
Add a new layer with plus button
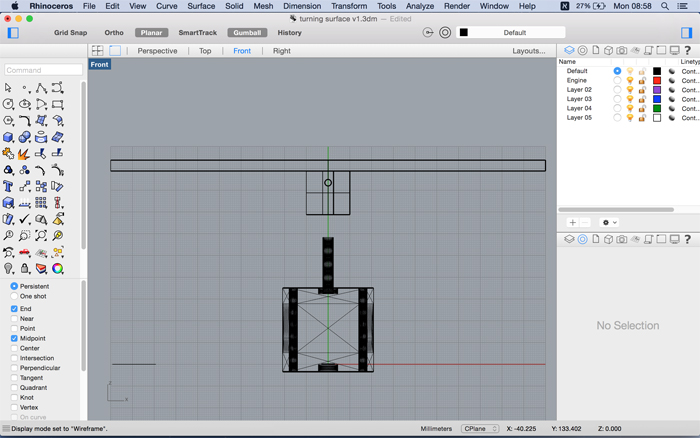[x=572, y=222]
